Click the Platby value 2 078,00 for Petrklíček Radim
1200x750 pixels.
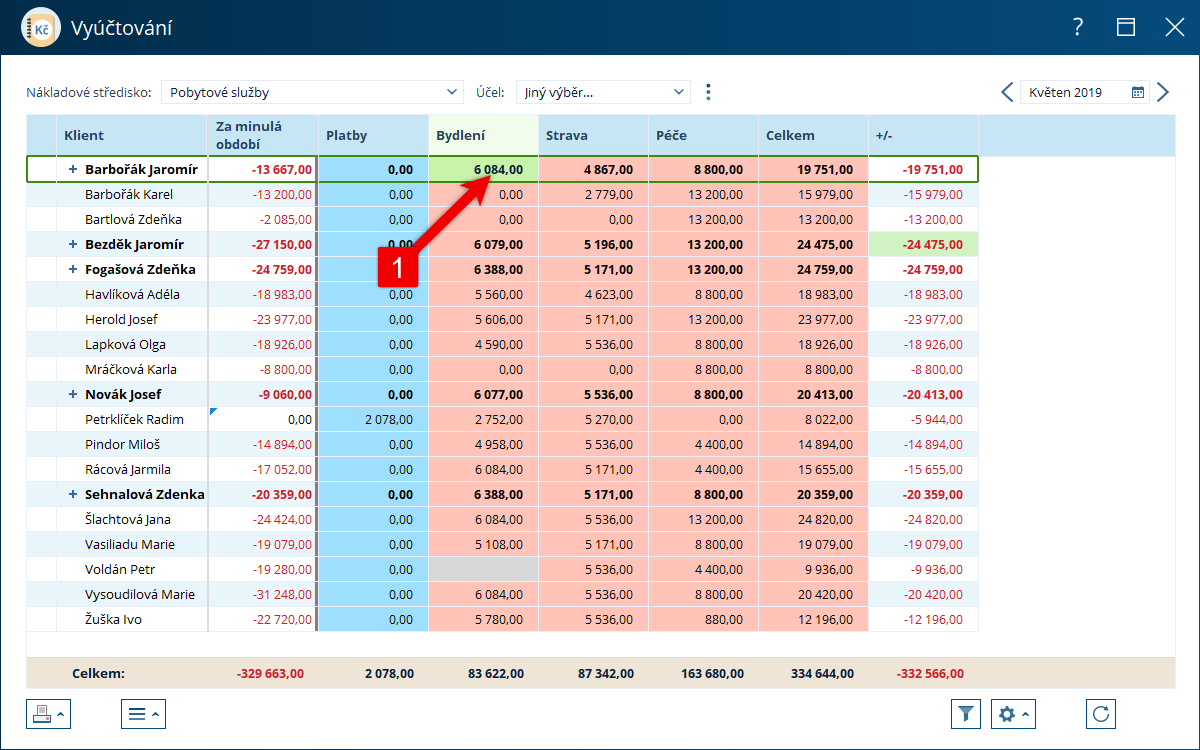pos(373,420)
